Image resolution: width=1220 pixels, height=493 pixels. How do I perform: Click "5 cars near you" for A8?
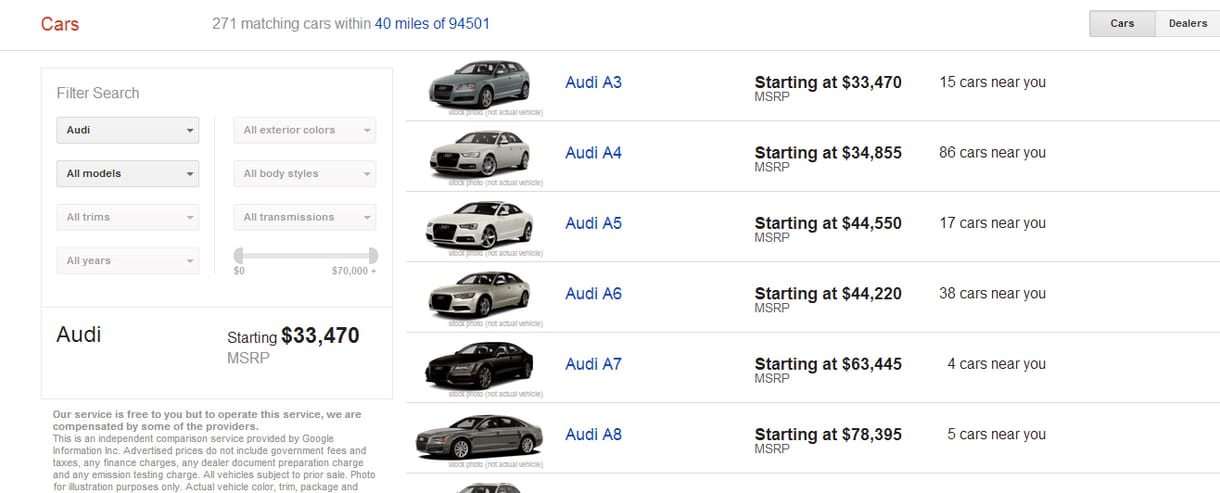(x=996, y=435)
